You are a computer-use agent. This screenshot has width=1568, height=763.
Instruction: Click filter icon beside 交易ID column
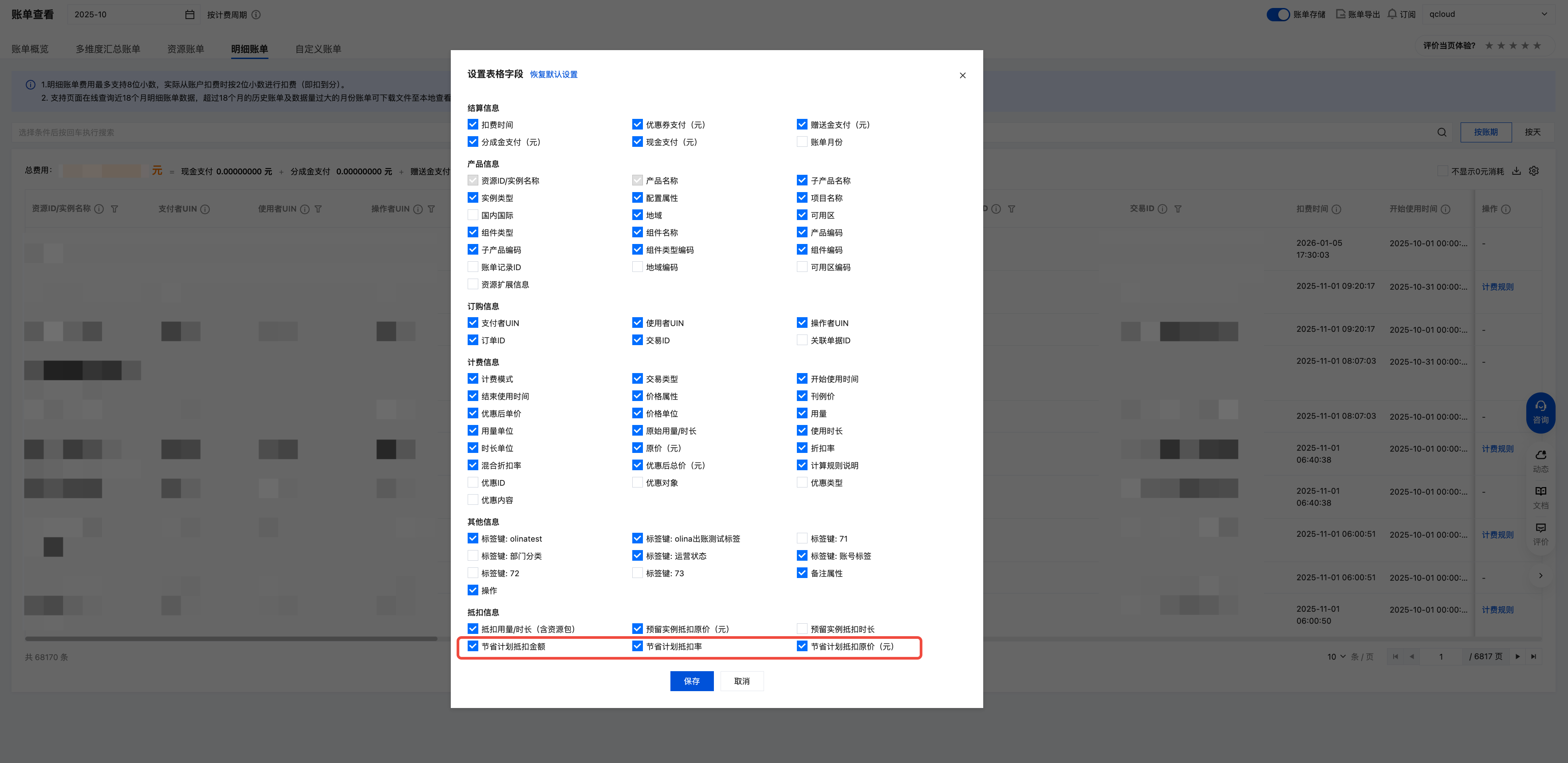(x=1178, y=208)
